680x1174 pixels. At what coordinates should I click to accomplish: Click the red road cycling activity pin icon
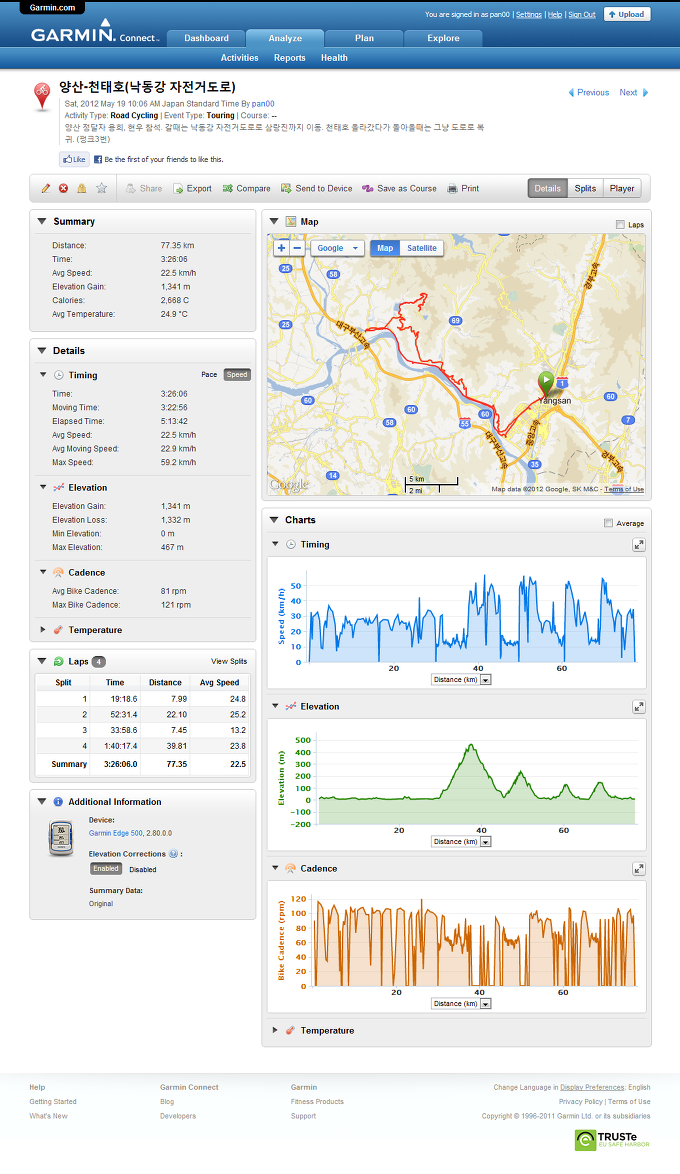(x=42, y=96)
